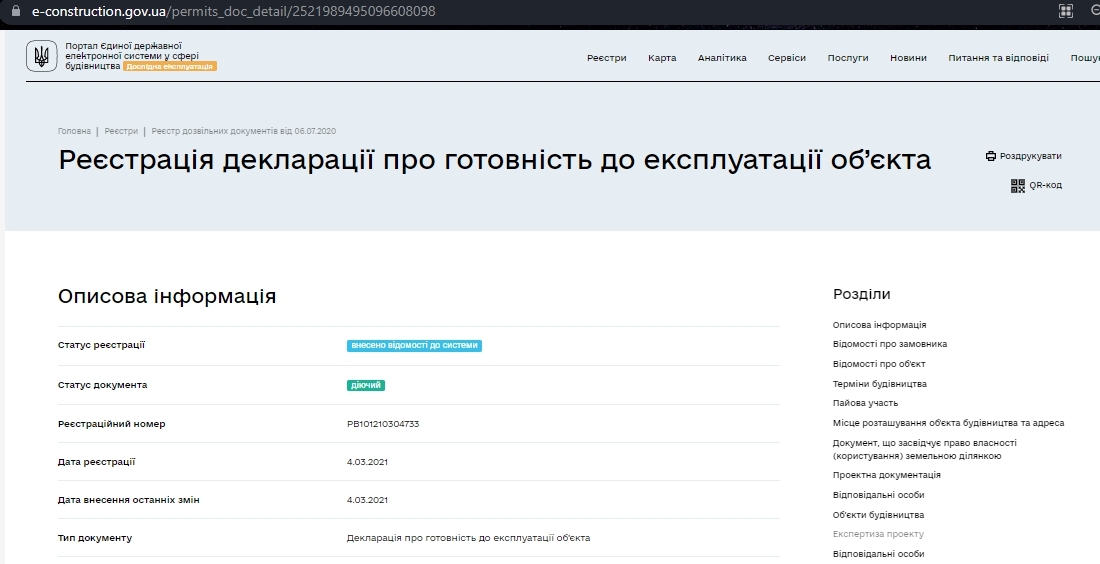This screenshot has height=564, width=1100.
Task: Go to Відомості про об'єкт section
Action: point(879,364)
